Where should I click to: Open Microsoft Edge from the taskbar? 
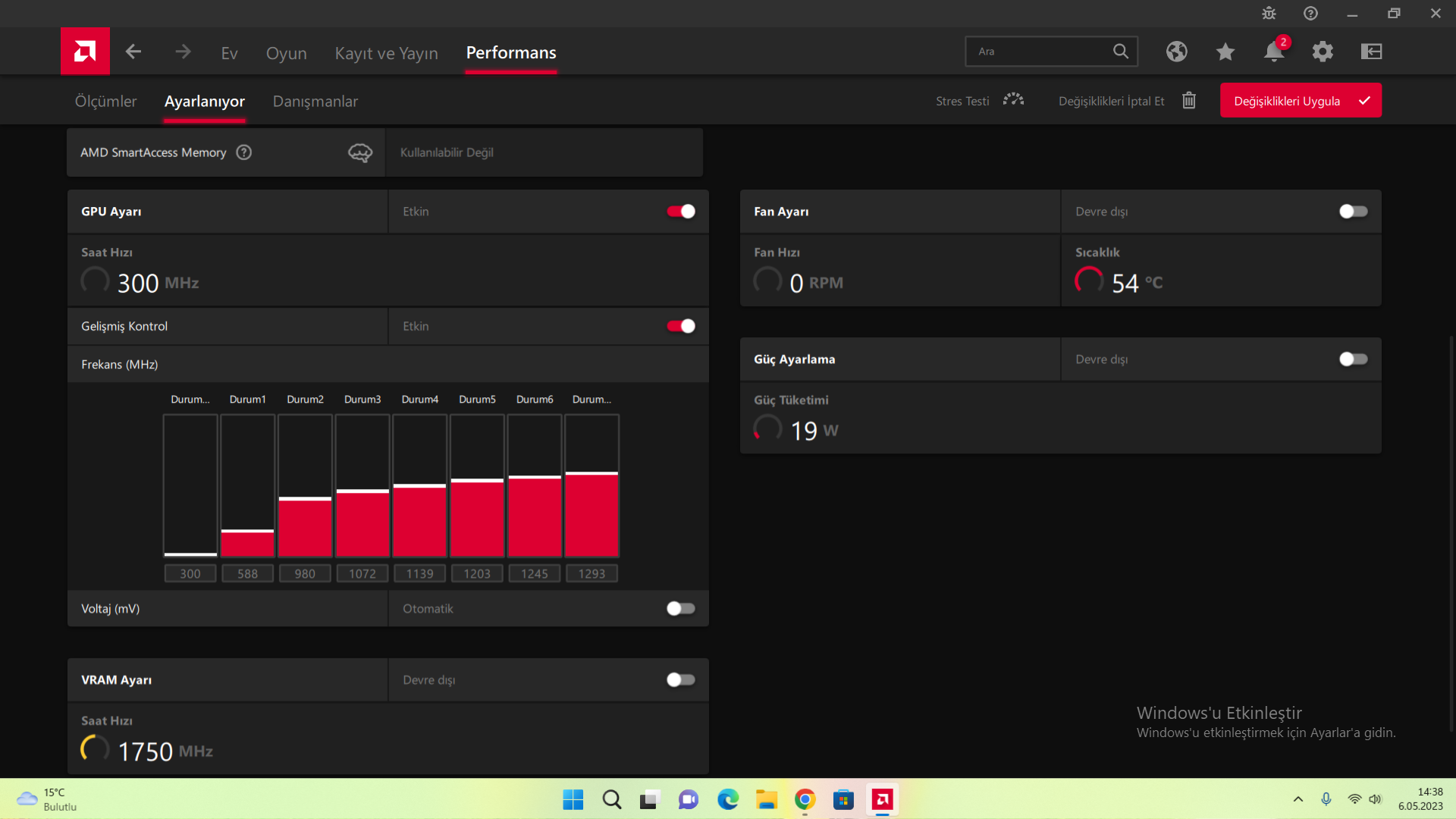click(728, 799)
